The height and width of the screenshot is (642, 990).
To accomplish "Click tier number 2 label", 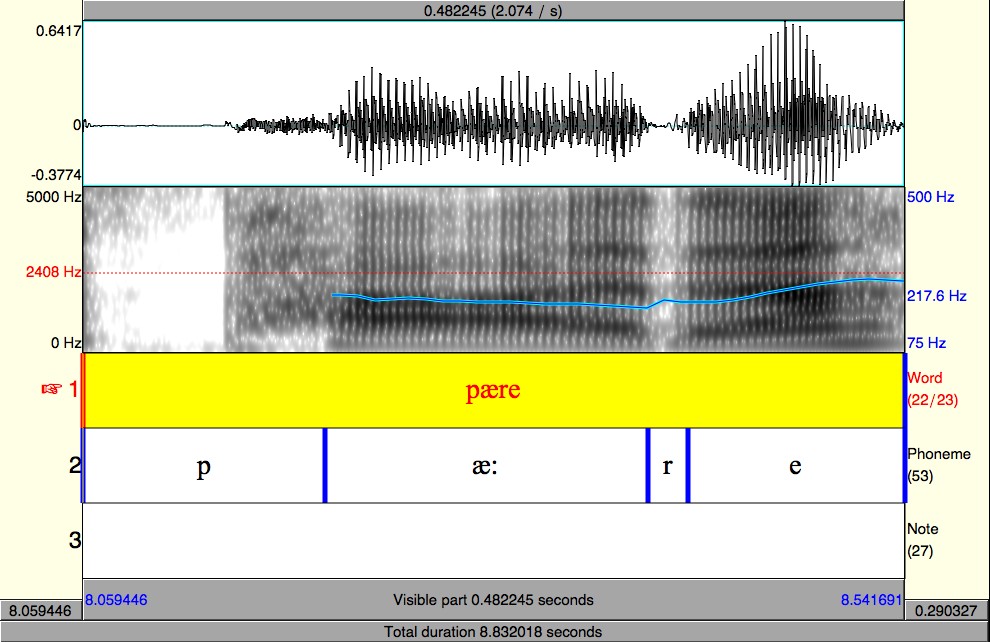I will [75, 465].
